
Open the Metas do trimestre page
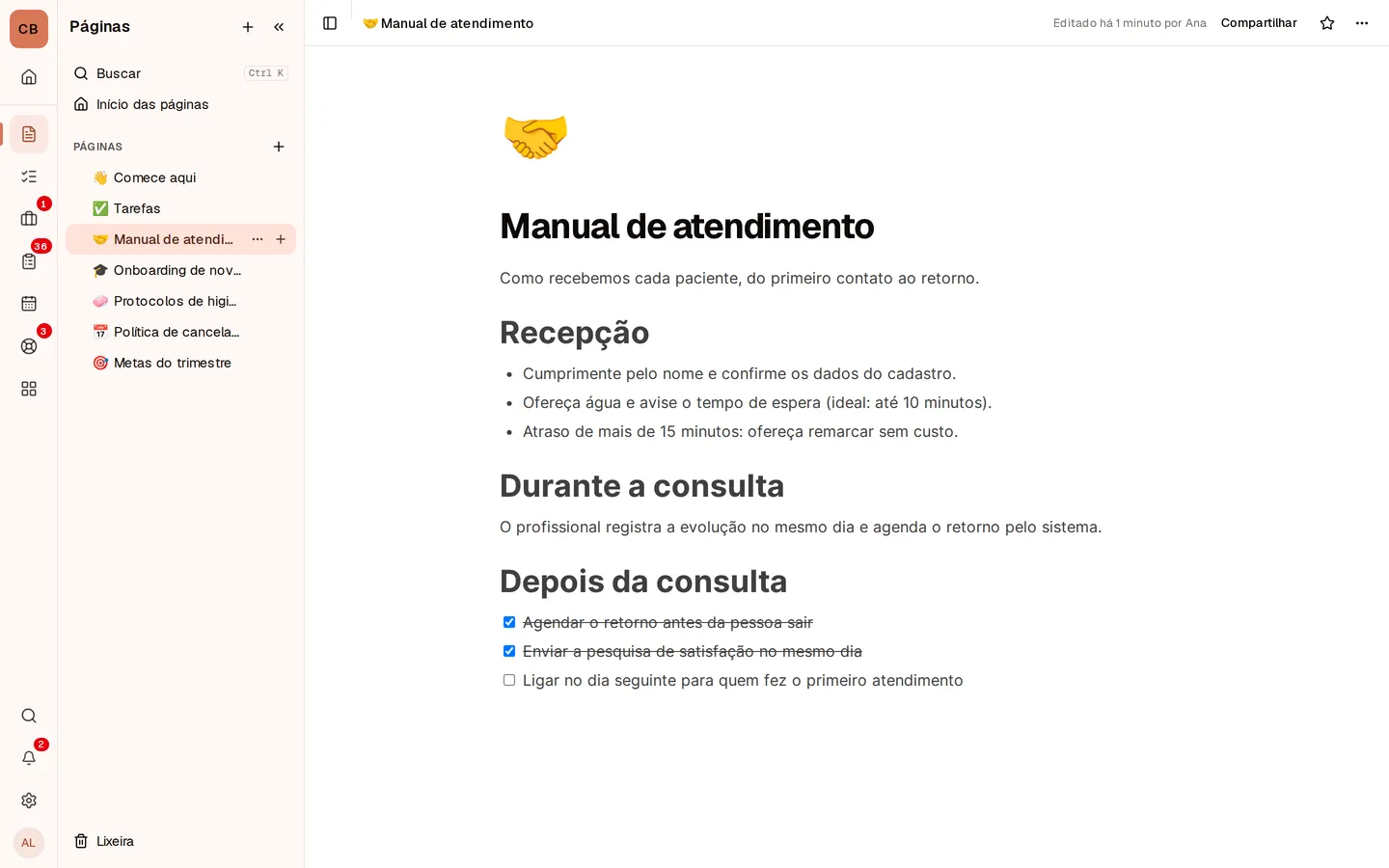point(180,363)
